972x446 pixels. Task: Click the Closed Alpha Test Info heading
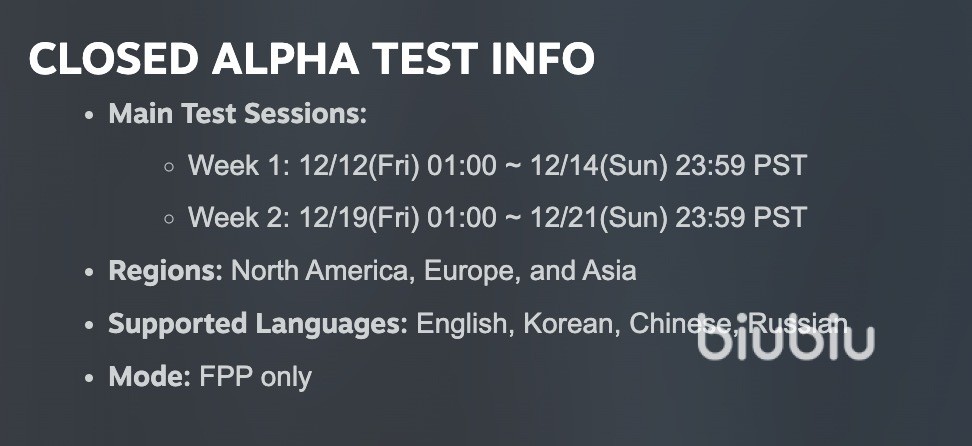click(x=312, y=61)
